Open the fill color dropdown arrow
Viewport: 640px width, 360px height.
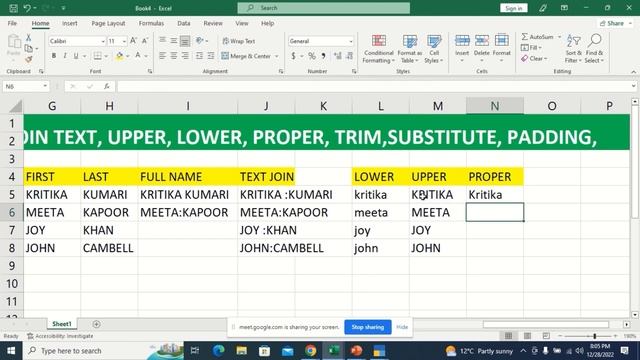point(128,56)
